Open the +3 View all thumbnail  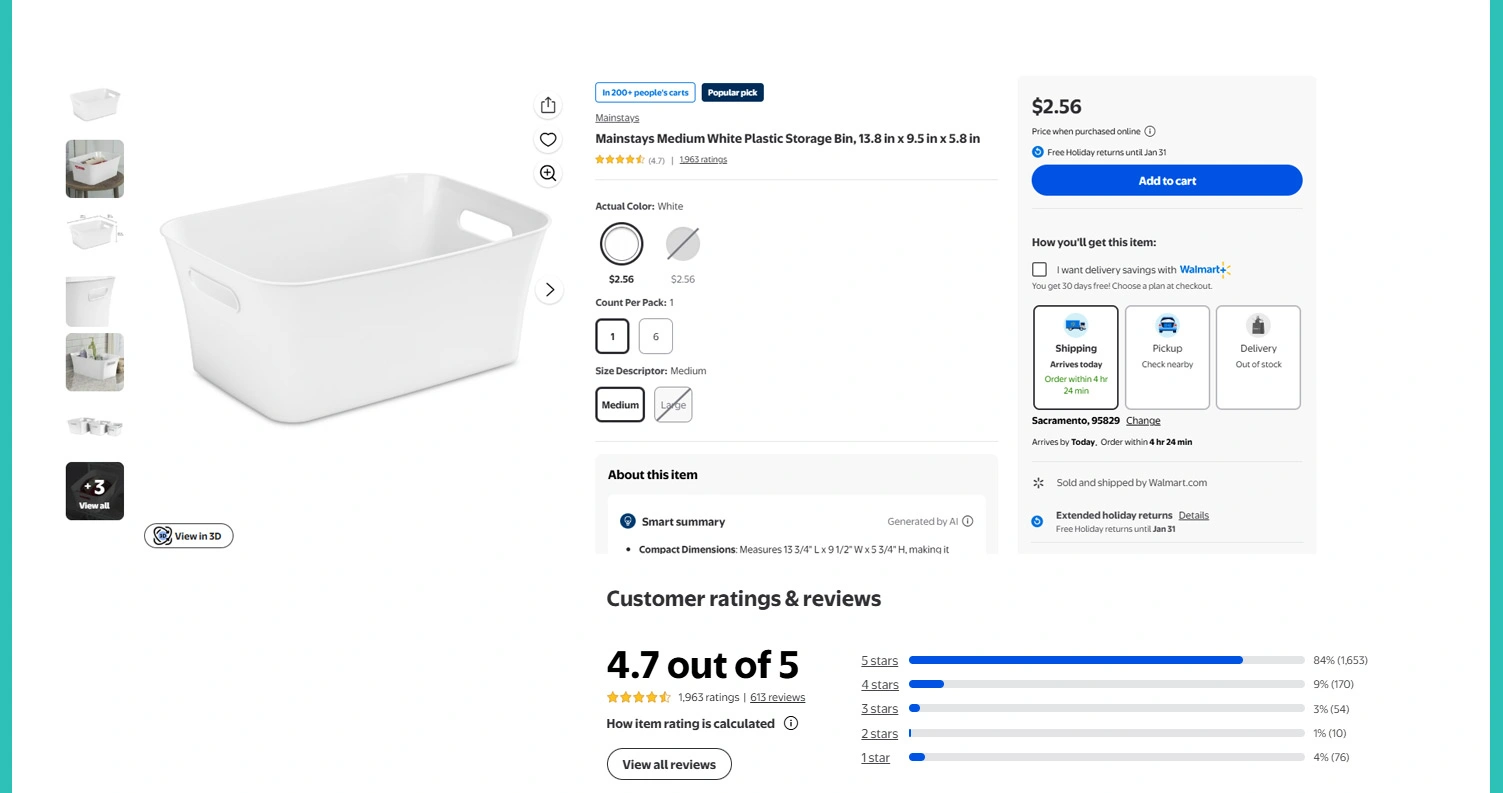coord(95,491)
